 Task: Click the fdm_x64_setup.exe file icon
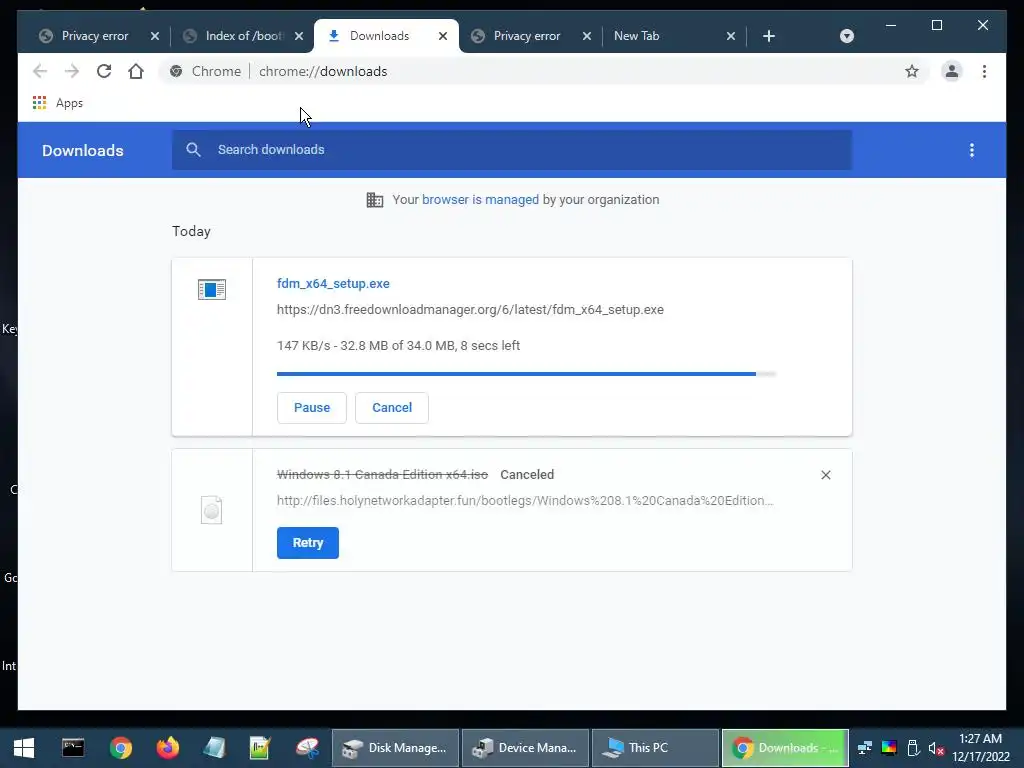click(212, 289)
